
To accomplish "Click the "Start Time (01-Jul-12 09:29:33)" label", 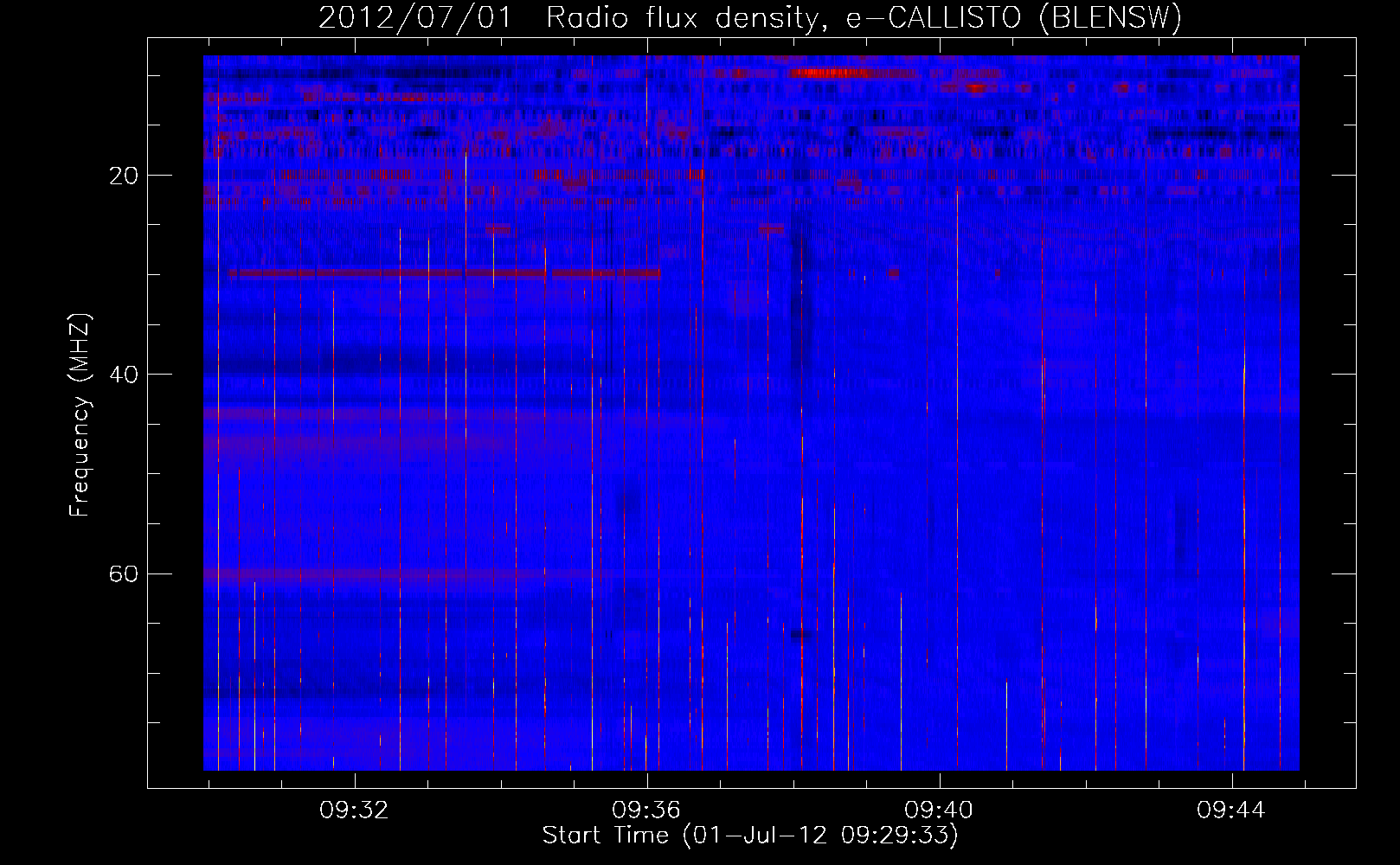I will tap(750, 836).
